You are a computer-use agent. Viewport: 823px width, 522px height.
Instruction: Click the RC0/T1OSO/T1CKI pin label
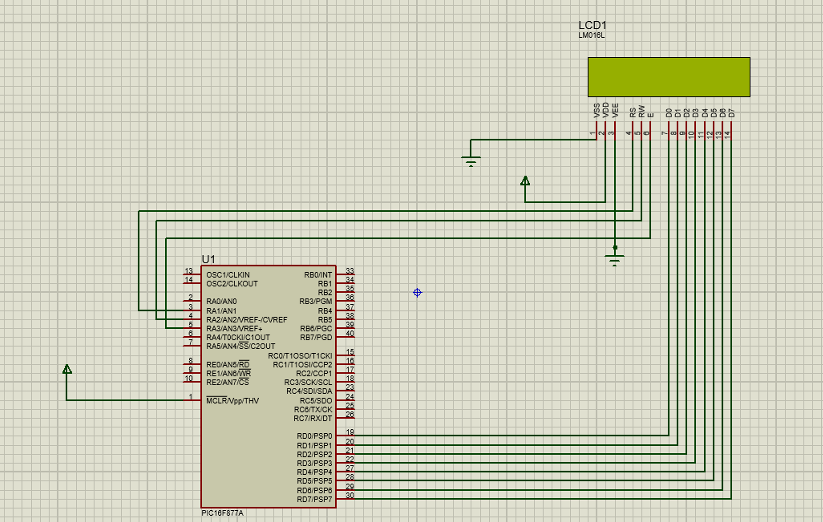click(300, 356)
